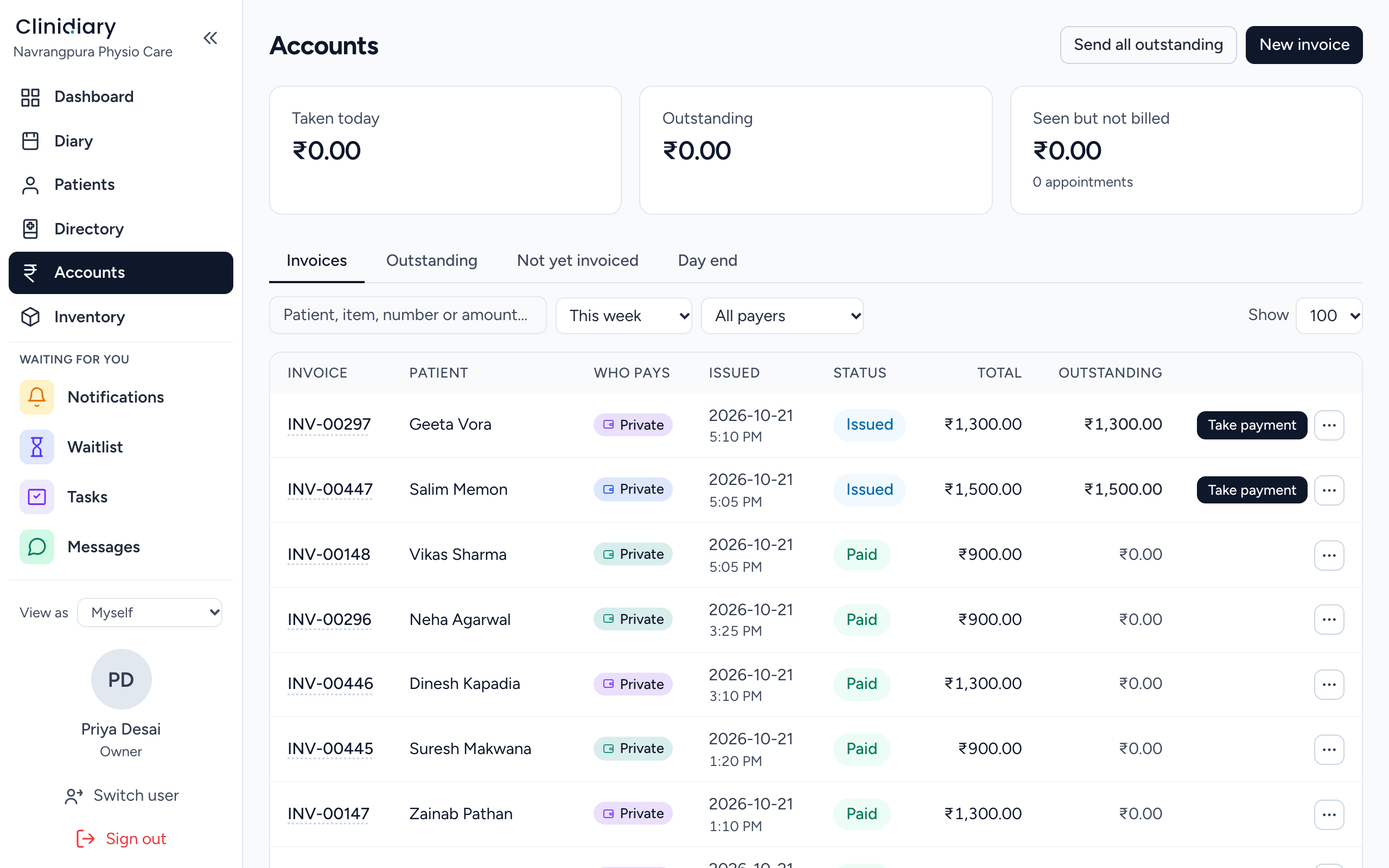Create a New invoice
Image resolution: width=1389 pixels, height=868 pixels.
click(x=1304, y=45)
